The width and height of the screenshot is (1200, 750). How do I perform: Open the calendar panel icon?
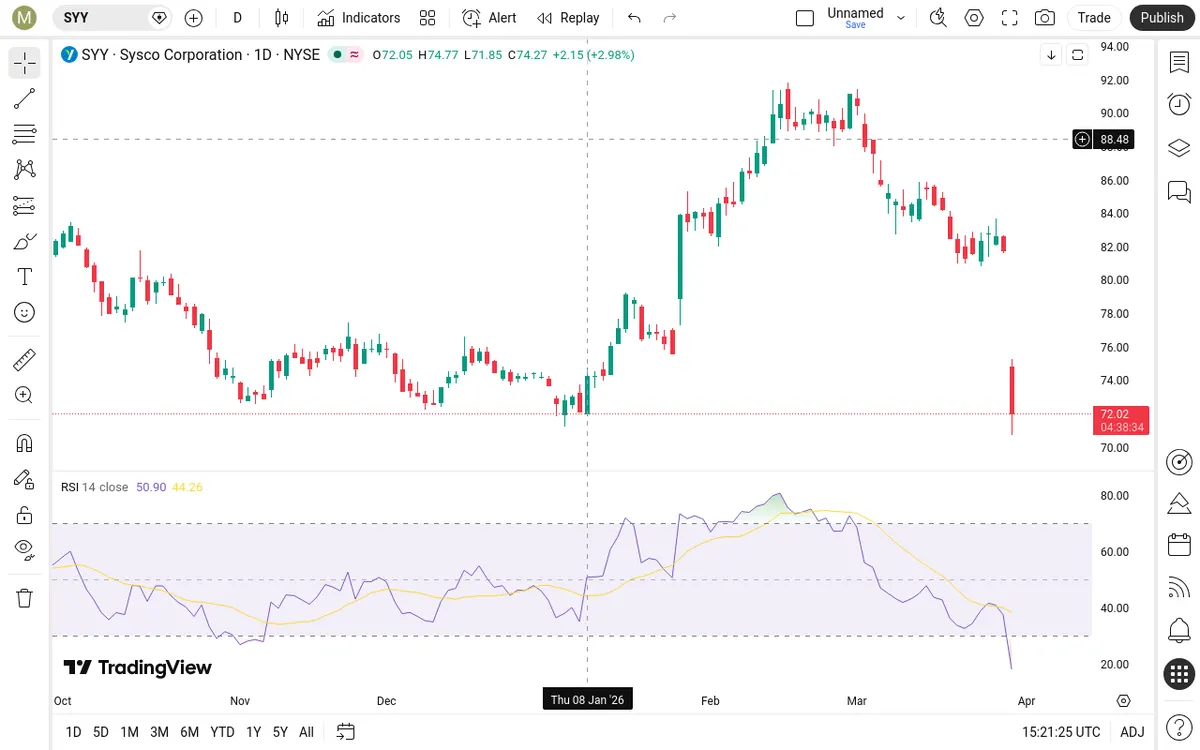(1179, 545)
